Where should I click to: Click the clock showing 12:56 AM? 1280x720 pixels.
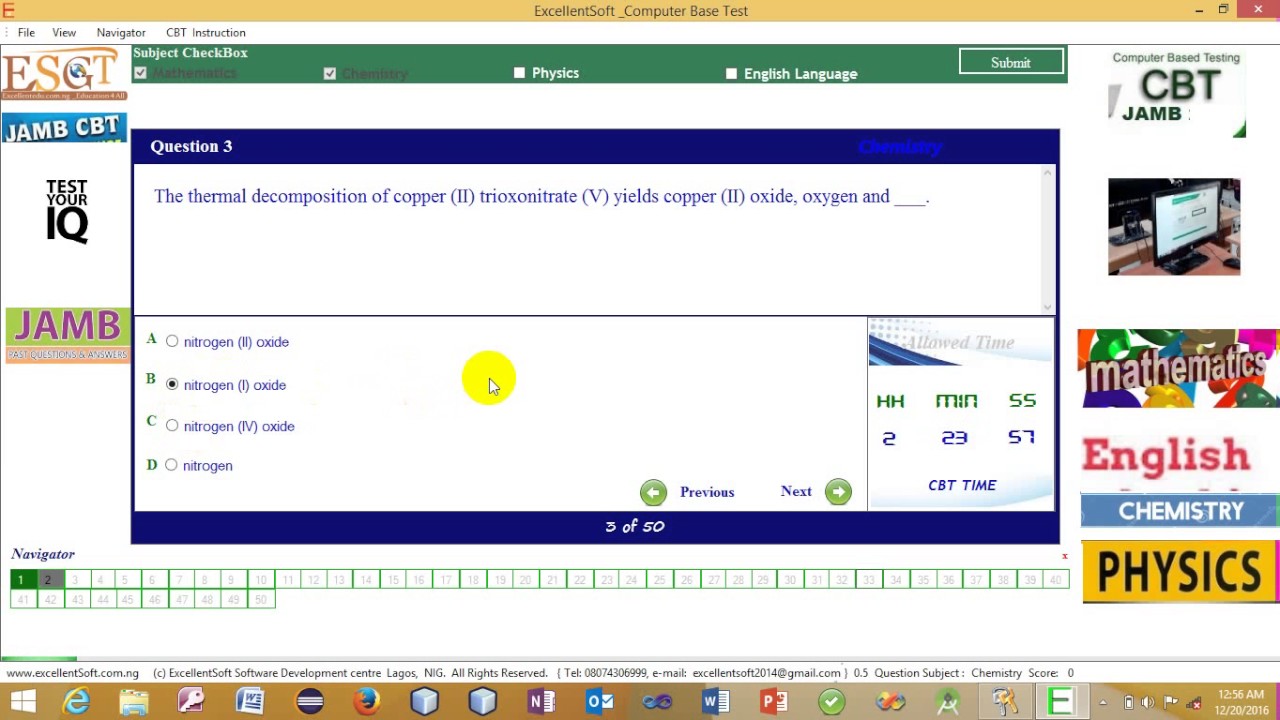coord(1240,695)
